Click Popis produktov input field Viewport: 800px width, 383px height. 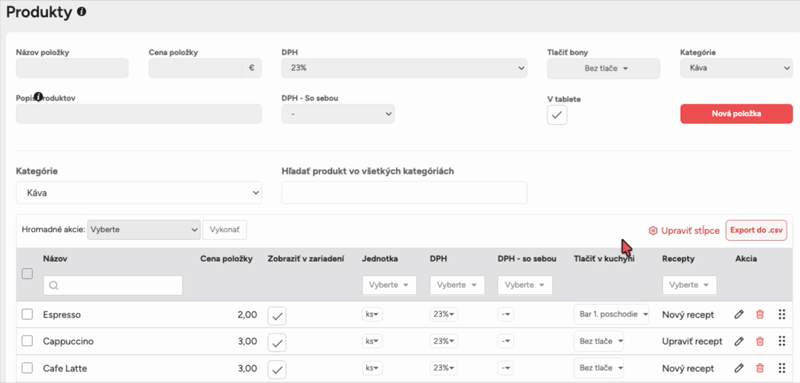coord(139,114)
